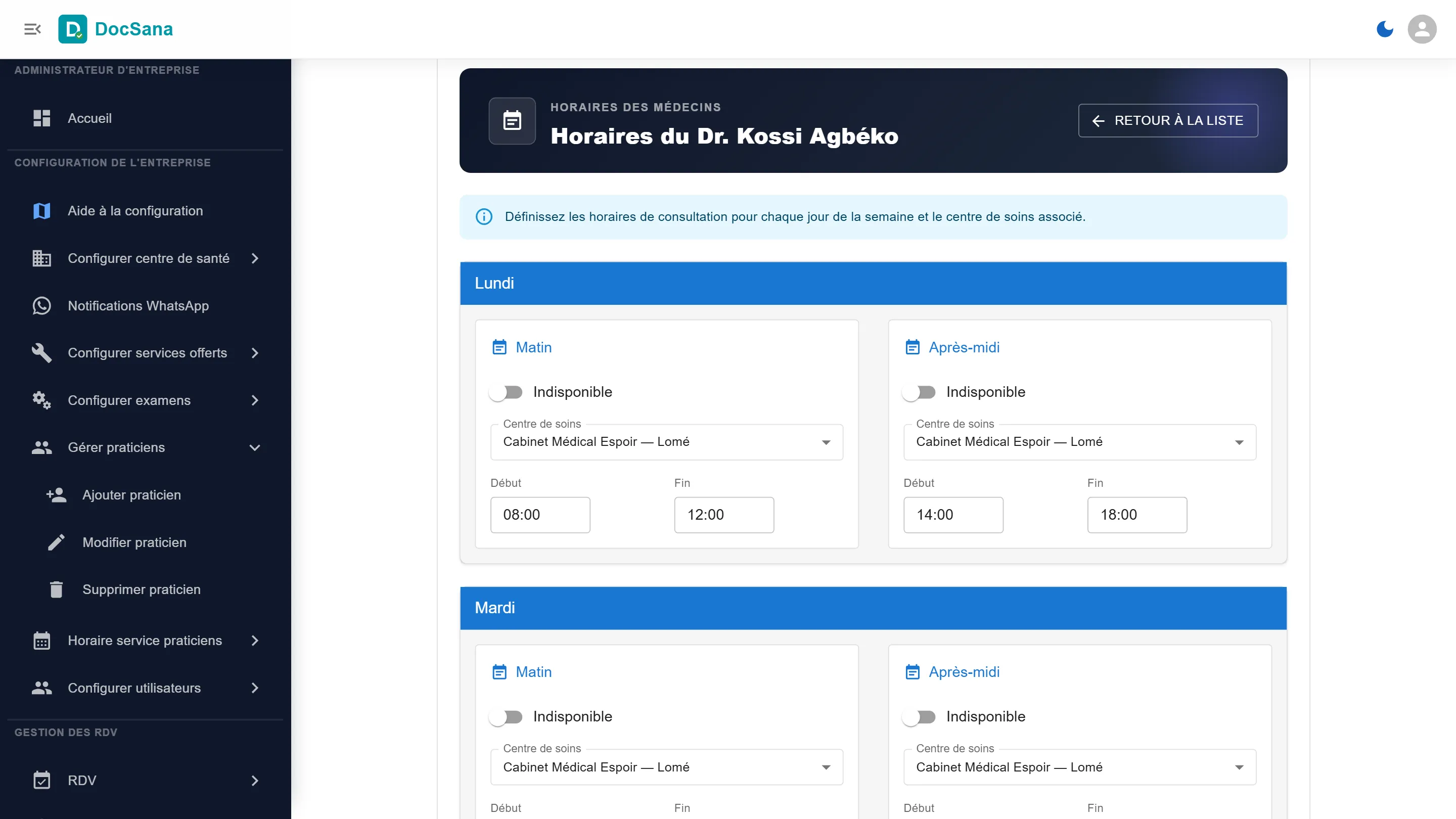Click Lundi Matin Début time field 08:00
Image resolution: width=1456 pixels, height=819 pixels.
[540, 515]
